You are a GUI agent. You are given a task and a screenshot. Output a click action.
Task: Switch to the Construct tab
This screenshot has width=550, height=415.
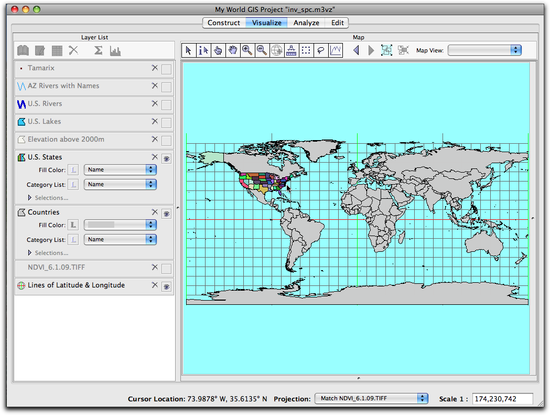(224, 23)
